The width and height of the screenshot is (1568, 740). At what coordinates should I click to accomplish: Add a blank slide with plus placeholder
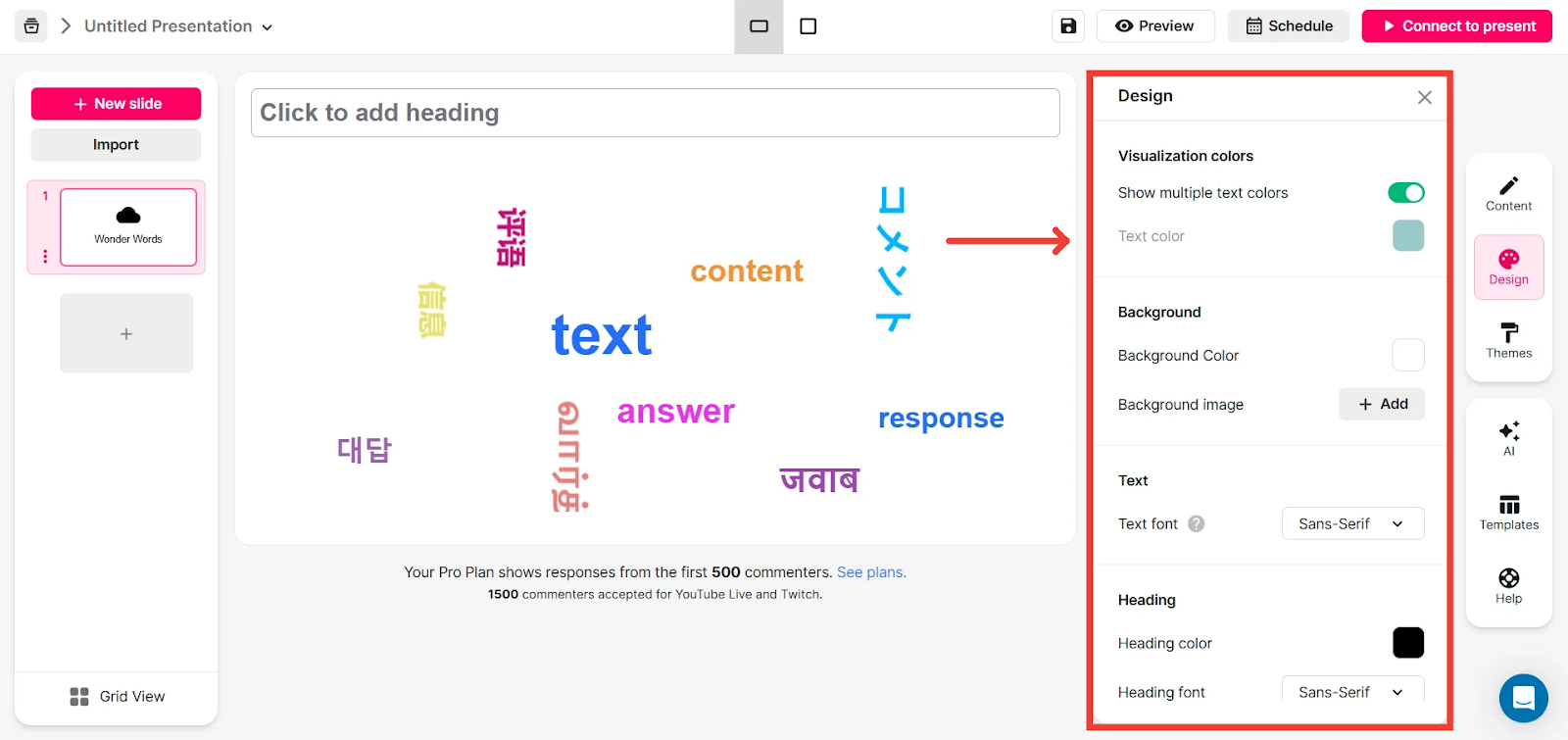tap(126, 333)
